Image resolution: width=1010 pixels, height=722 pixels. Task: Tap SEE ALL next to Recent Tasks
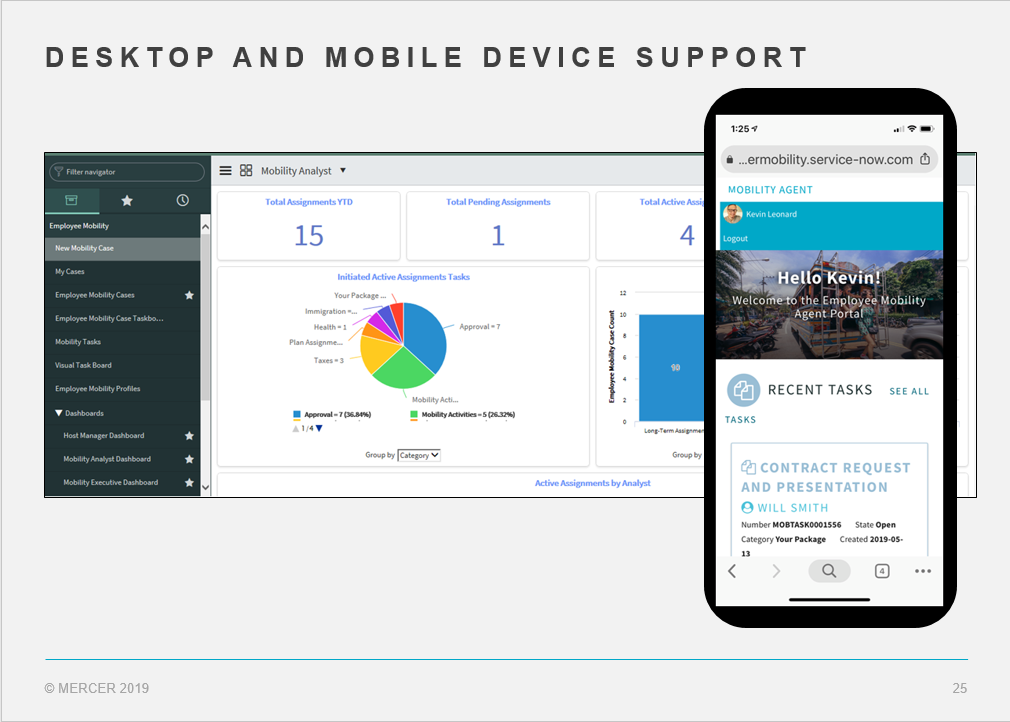[908, 391]
